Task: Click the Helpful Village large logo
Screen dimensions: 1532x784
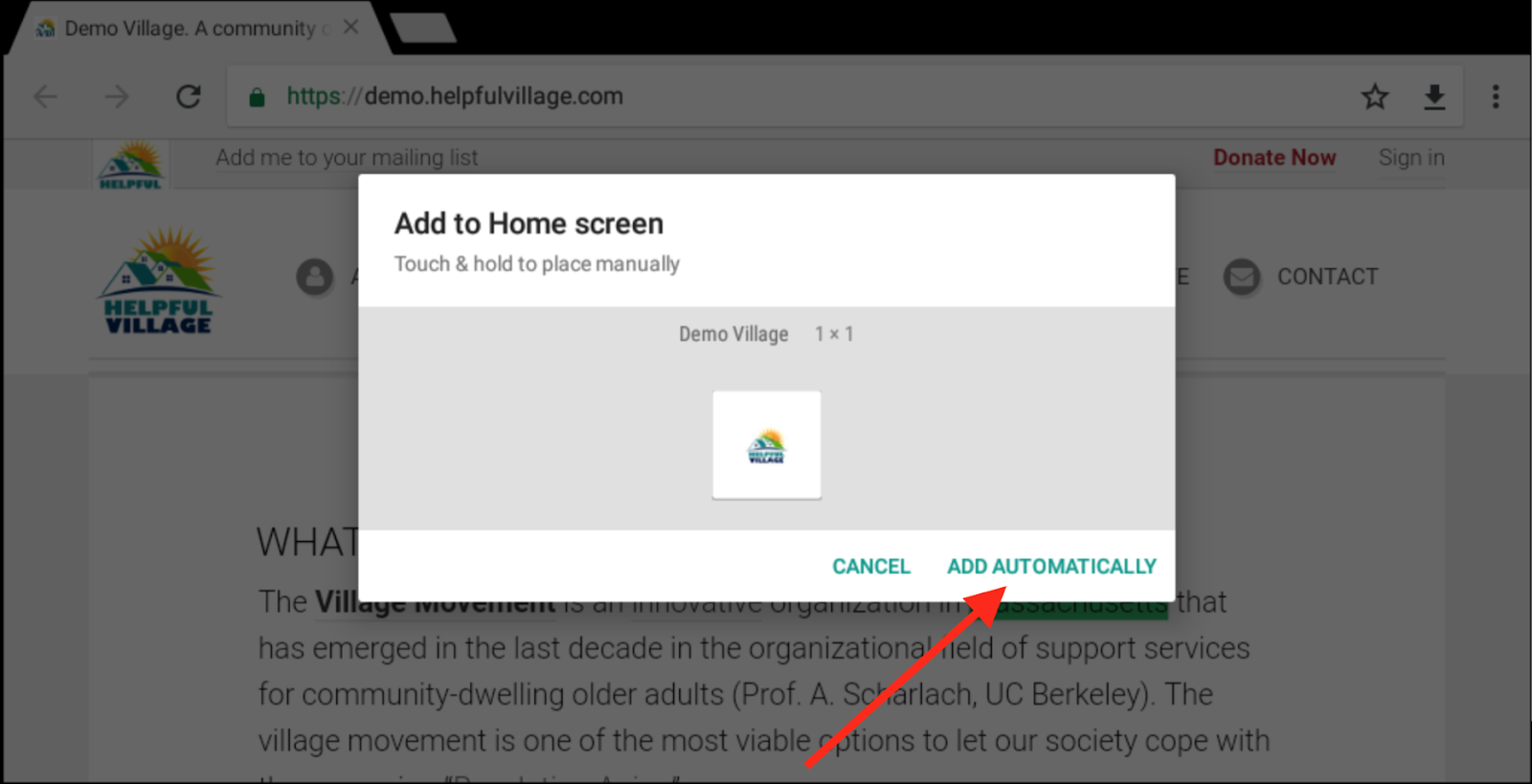Action: pos(159,280)
